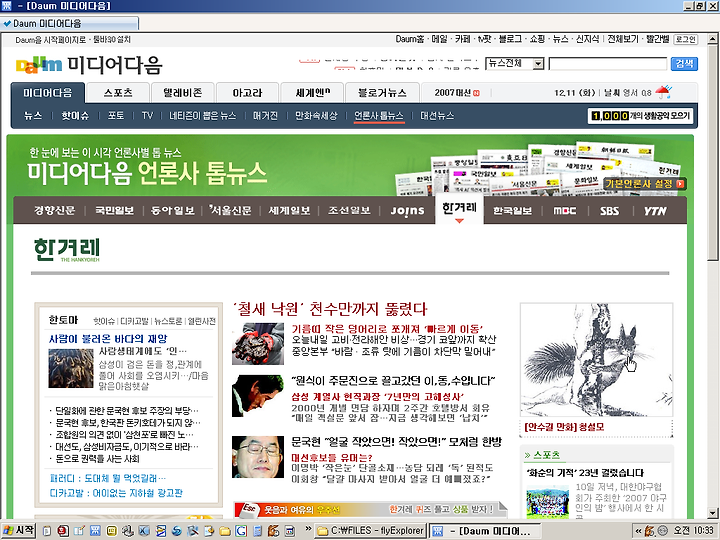Select the 동아일보 newspaper tab
The height and width of the screenshot is (540, 720).
click(173, 211)
